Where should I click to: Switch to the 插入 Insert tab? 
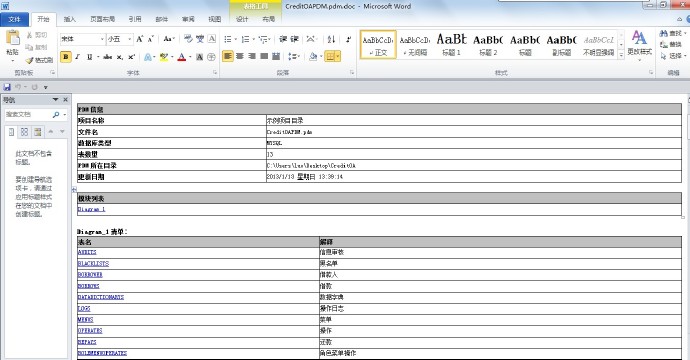tap(70, 19)
